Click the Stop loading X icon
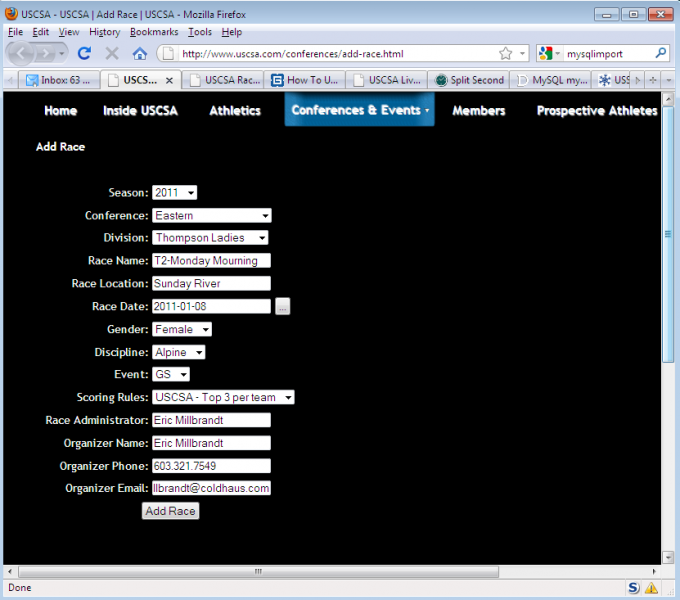 click(x=112, y=53)
